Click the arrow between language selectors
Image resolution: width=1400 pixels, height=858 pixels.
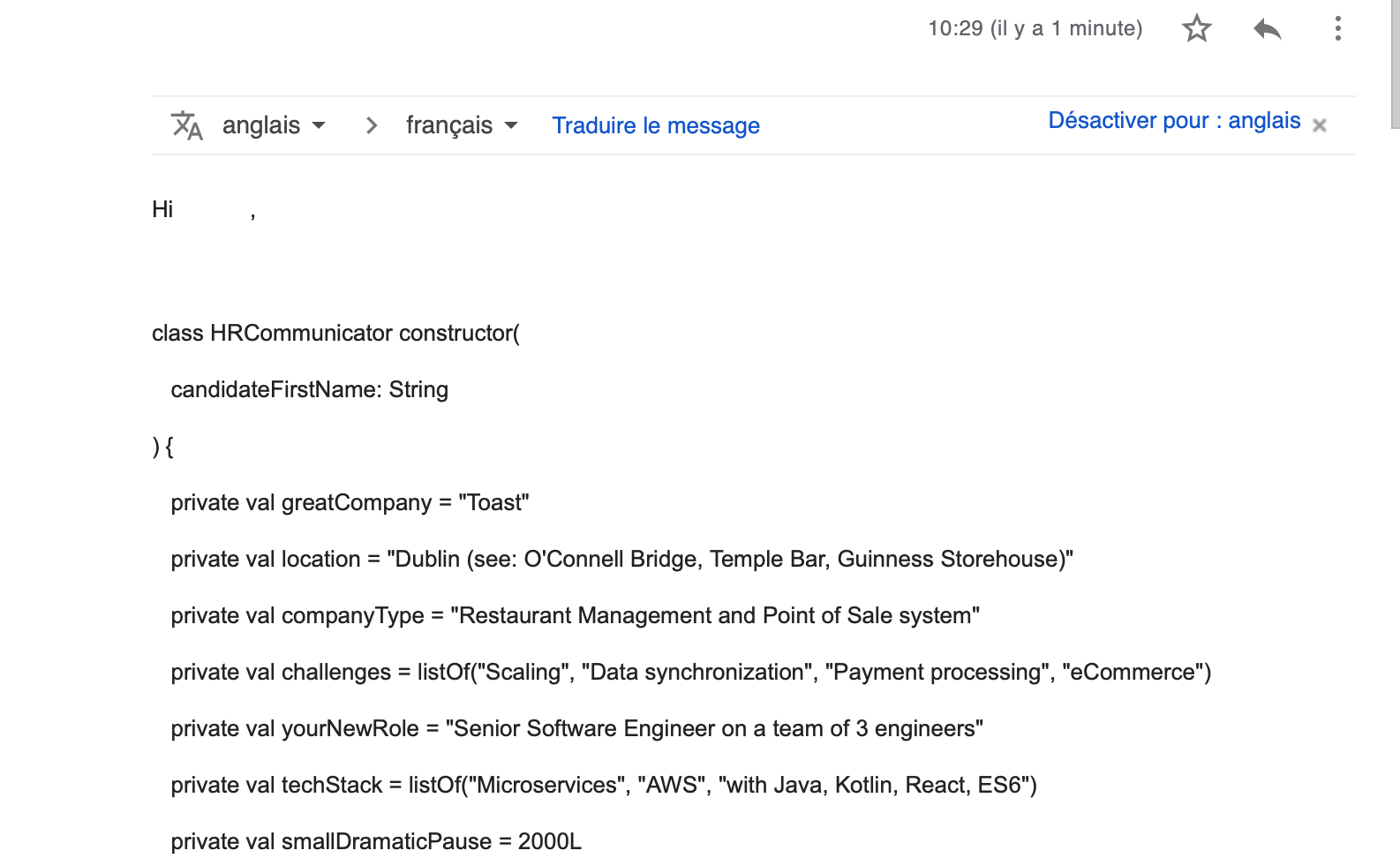372,125
